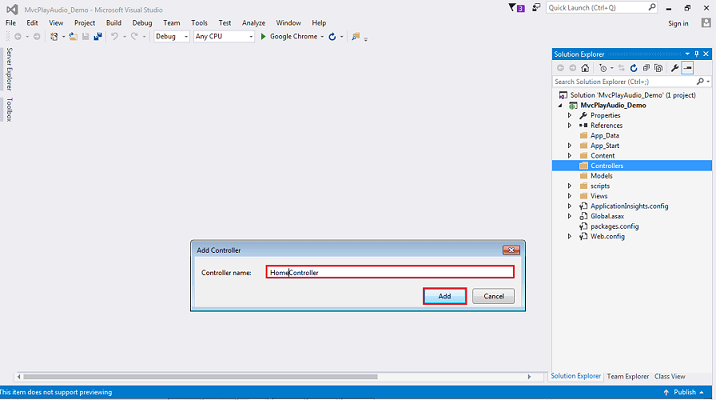Click the New Project toolbar icon
This screenshot has height=400, width=716.
(x=54, y=37)
